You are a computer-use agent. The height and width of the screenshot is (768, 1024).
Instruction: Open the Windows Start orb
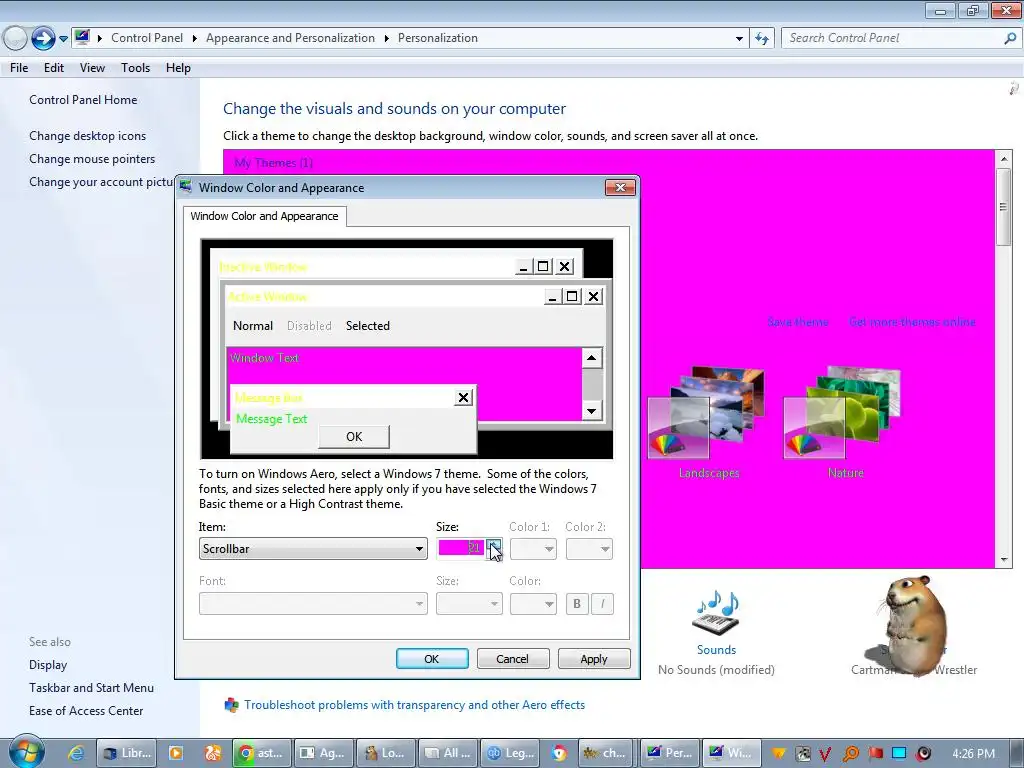coord(26,752)
